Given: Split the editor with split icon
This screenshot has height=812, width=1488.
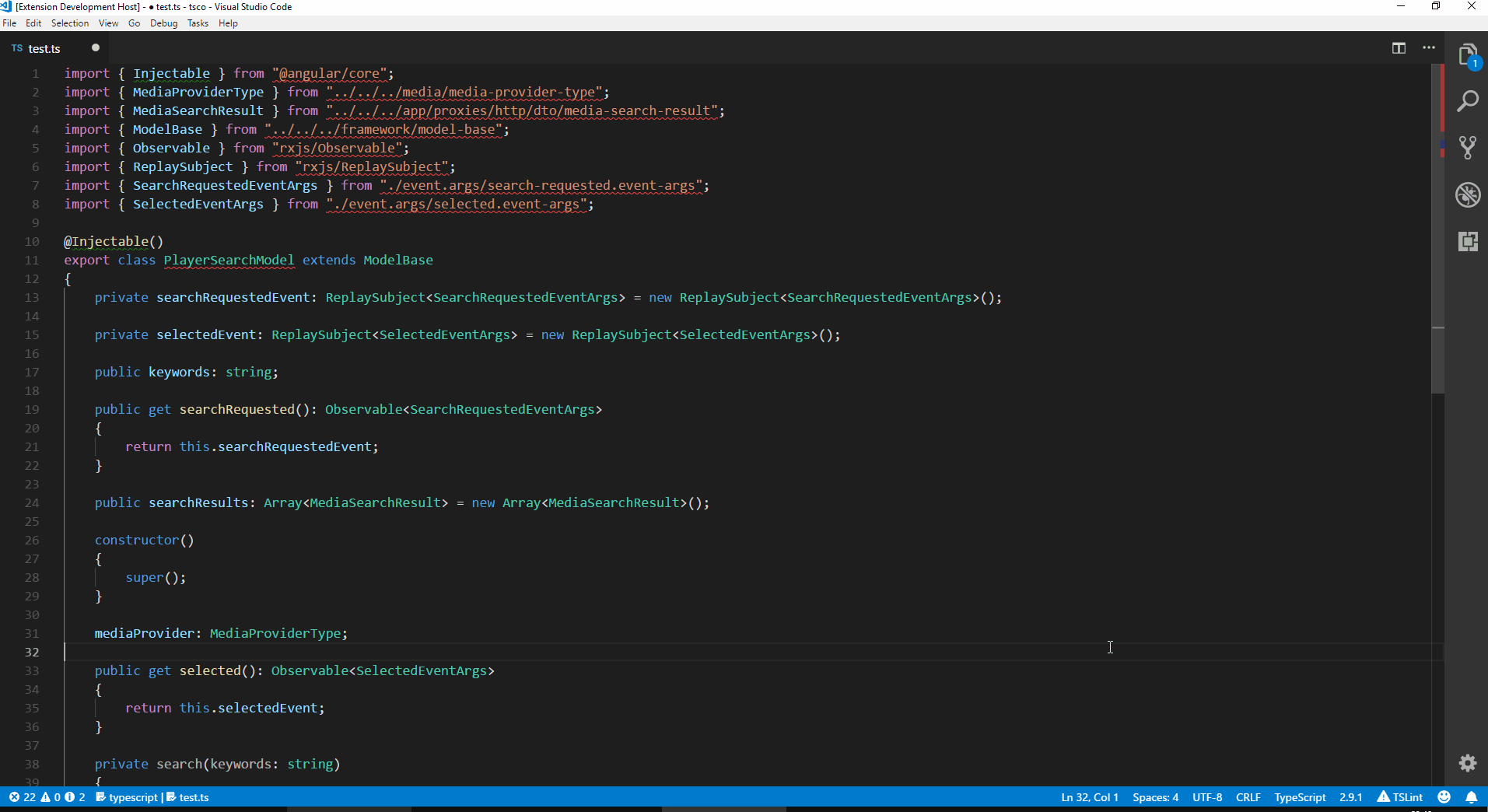Looking at the screenshot, I should (1399, 48).
